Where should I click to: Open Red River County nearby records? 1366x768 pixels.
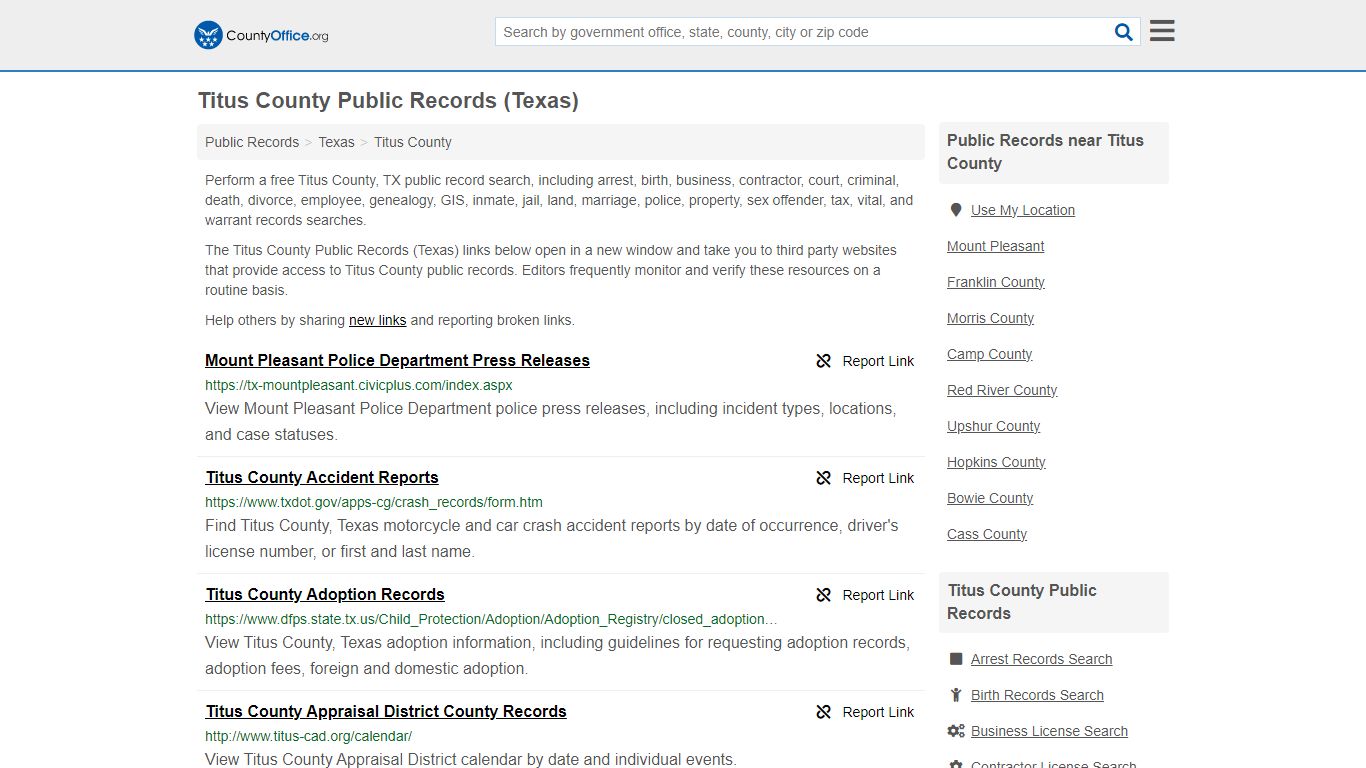point(1002,390)
